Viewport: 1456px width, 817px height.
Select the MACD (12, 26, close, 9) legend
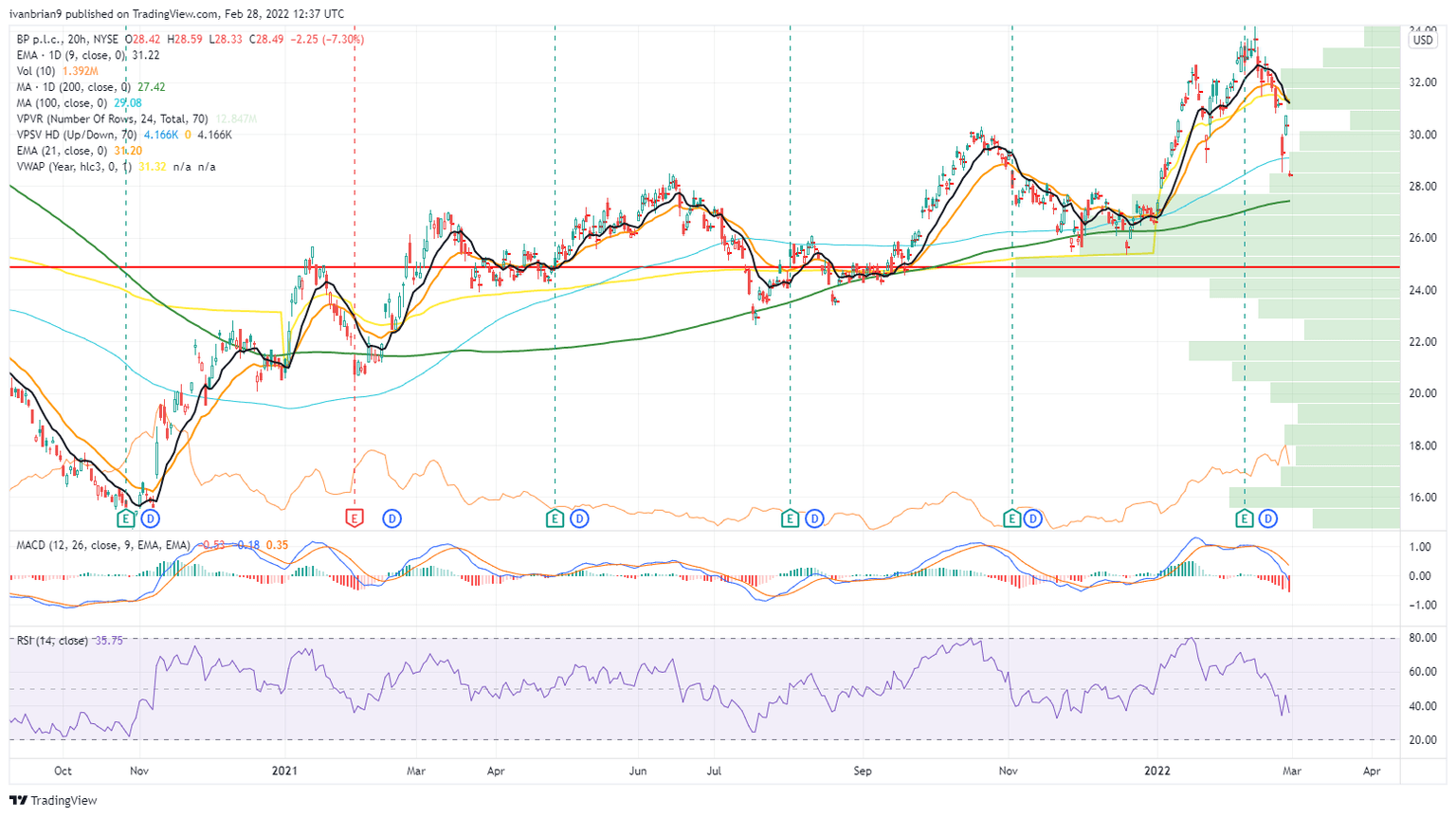click(103, 545)
